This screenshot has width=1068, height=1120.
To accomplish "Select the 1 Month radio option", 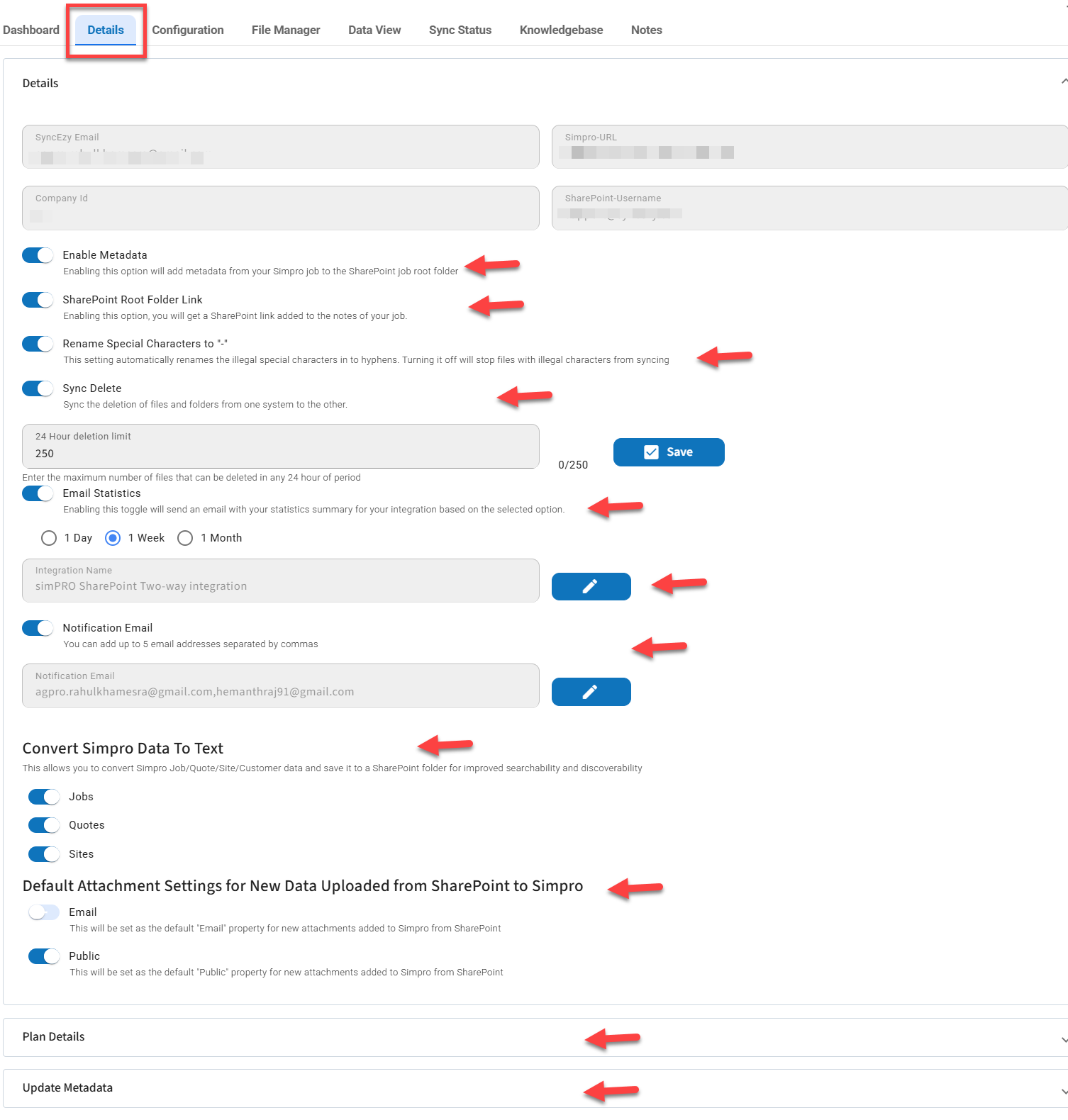I will tap(185, 538).
